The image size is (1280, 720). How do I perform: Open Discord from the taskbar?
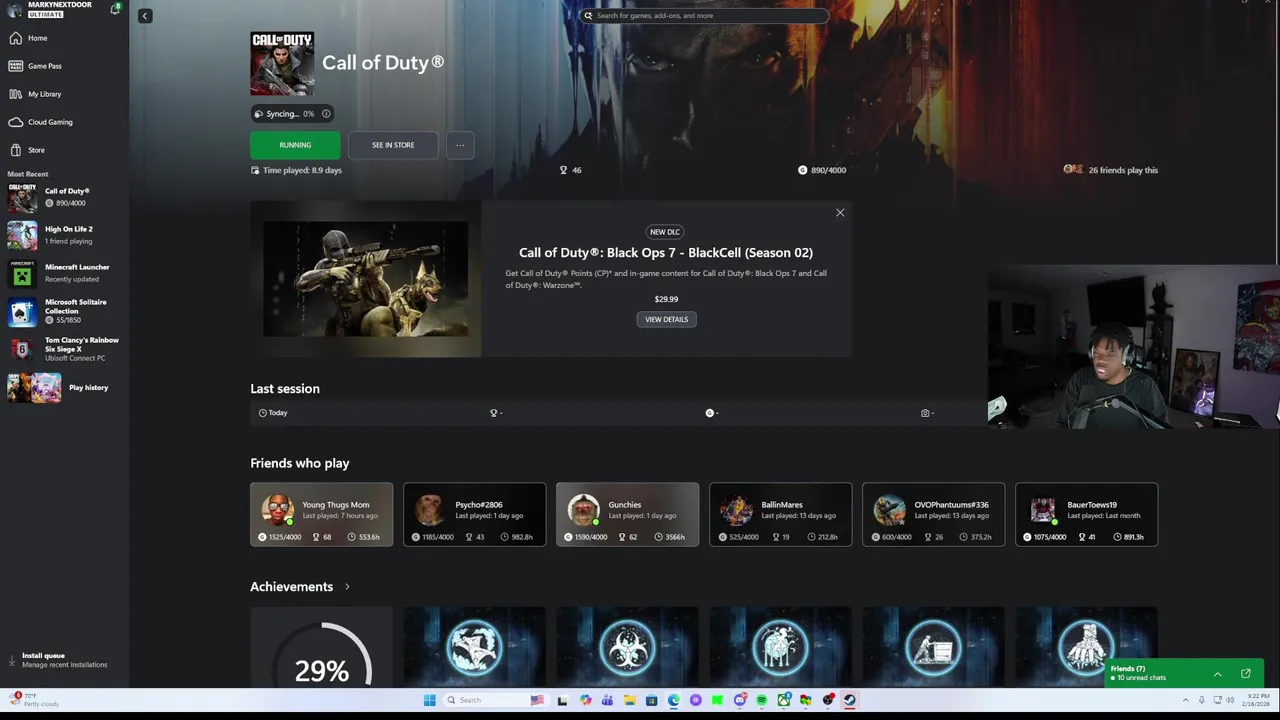coord(740,700)
